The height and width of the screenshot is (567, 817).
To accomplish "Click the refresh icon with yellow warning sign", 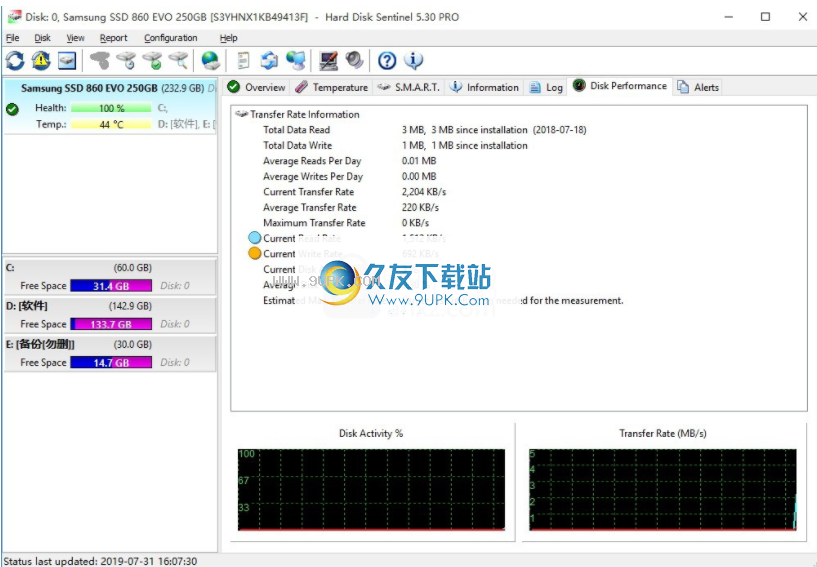I will [x=41, y=60].
